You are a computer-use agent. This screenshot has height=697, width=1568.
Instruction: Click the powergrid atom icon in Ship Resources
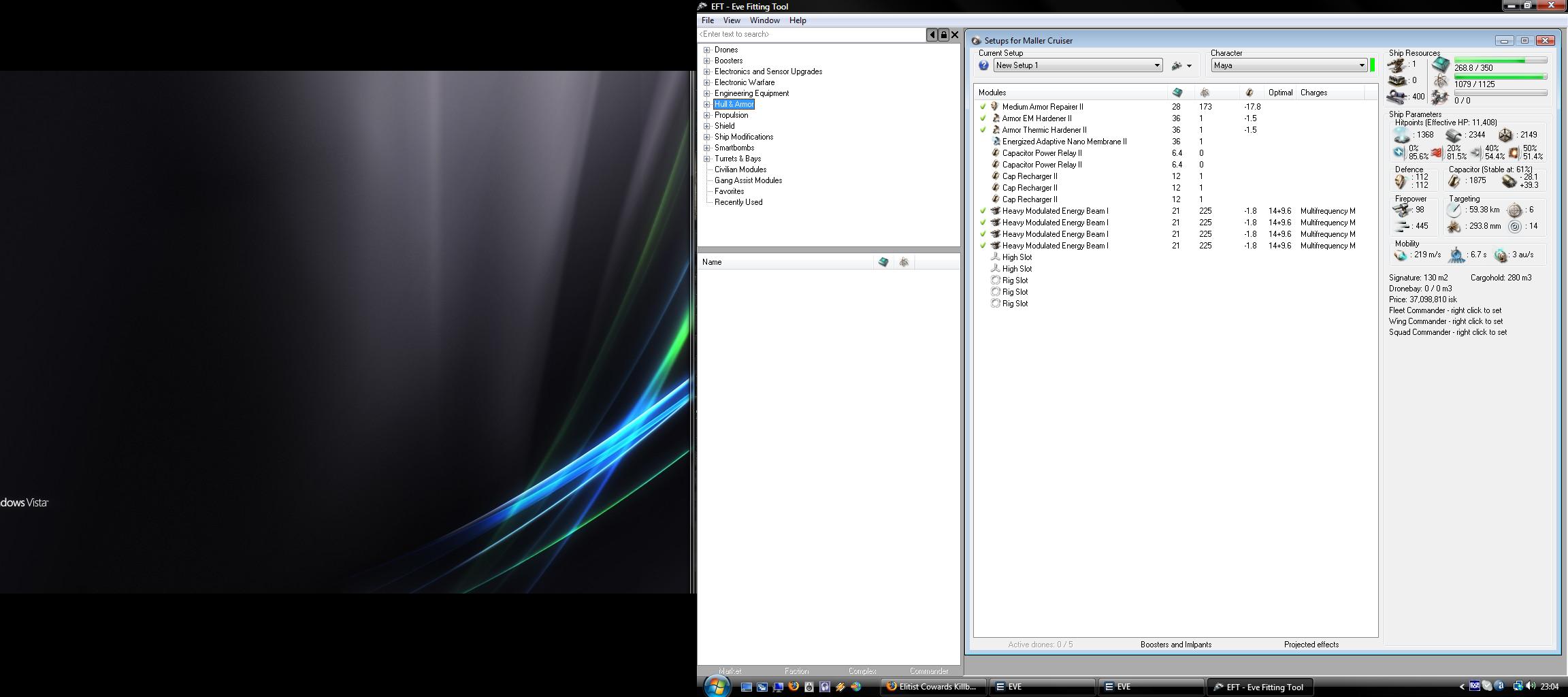1440,82
